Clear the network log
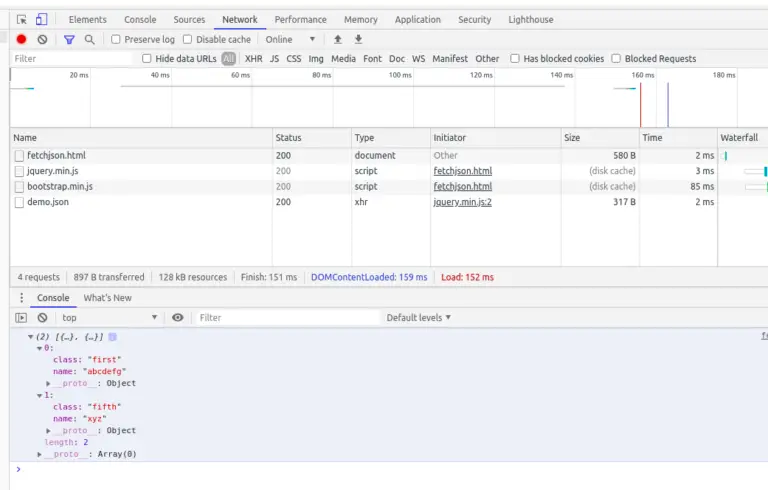768x490 pixels. (x=42, y=39)
